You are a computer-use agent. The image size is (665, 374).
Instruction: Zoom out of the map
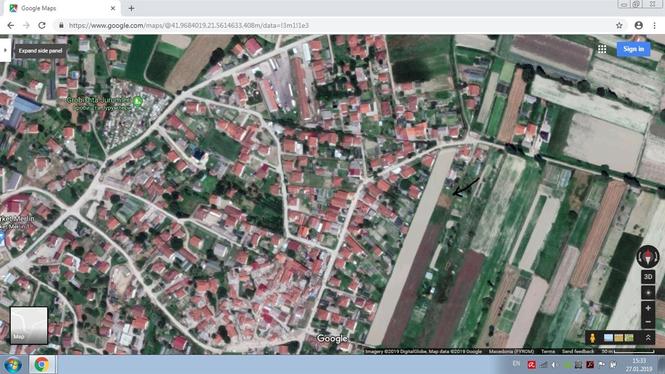(648, 322)
